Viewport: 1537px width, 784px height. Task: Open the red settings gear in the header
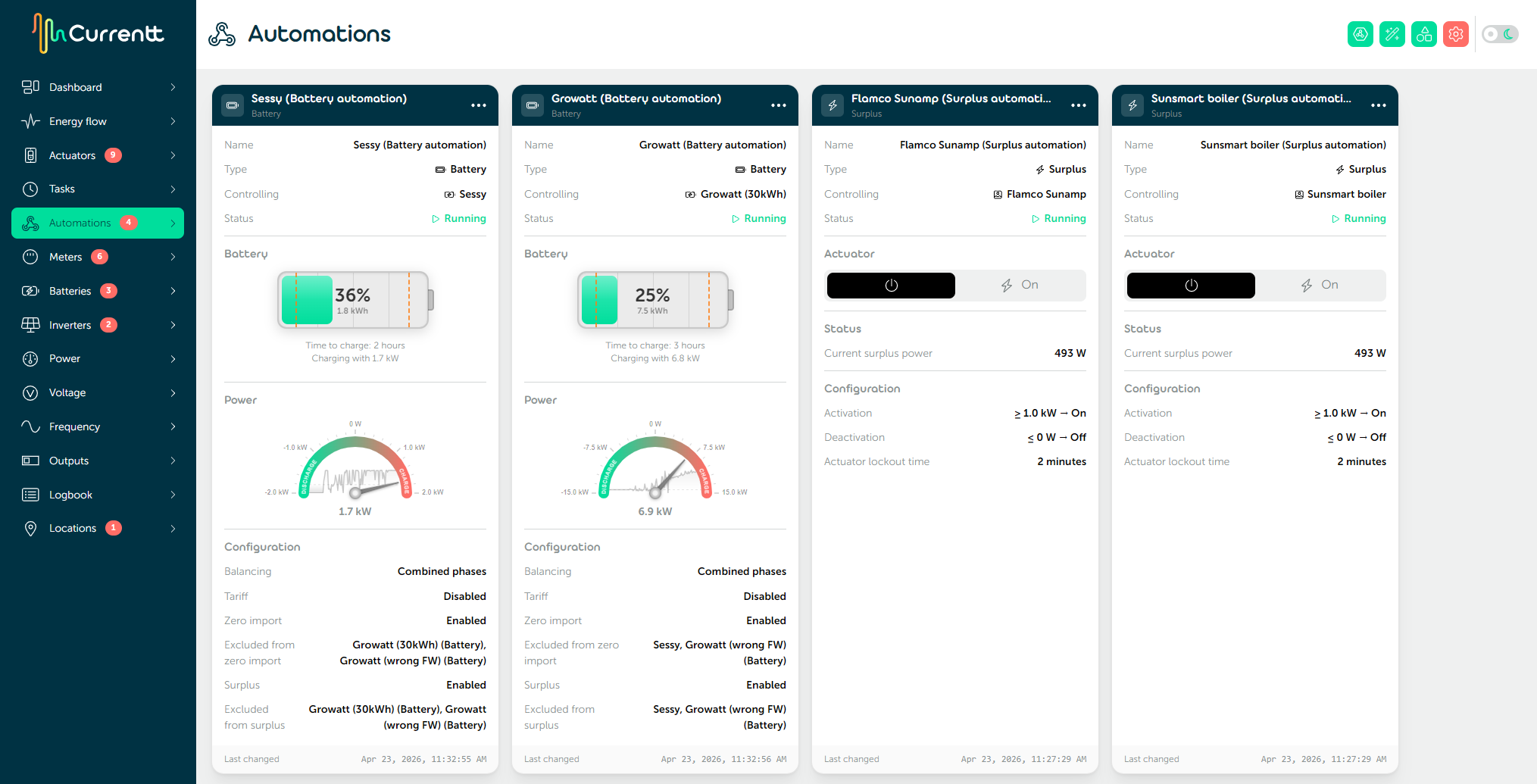point(1455,33)
